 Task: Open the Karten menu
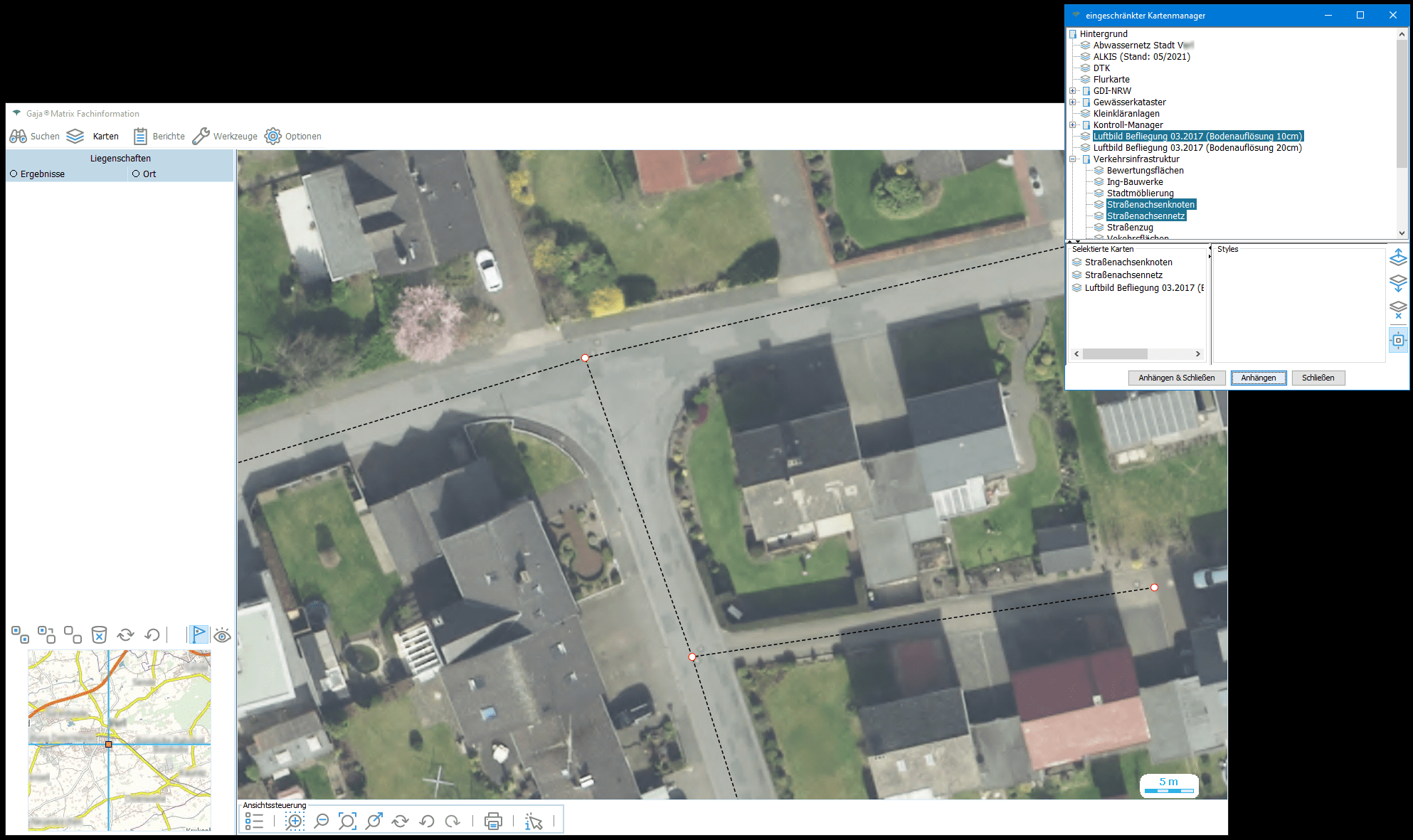tap(92, 136)
